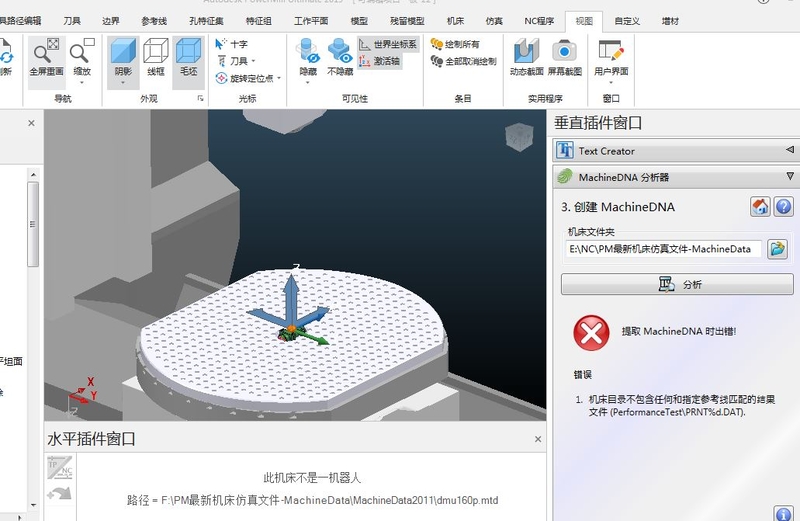Screen dimensions: 800x521
Task: Open the 参考线 ribbon tab
Action: 154,21
